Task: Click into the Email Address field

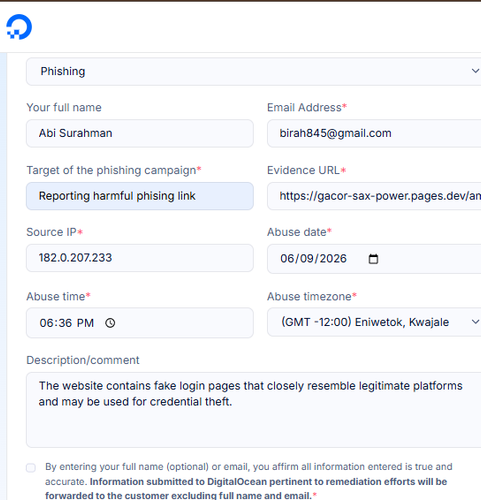Action: click(x=374, y=133)
